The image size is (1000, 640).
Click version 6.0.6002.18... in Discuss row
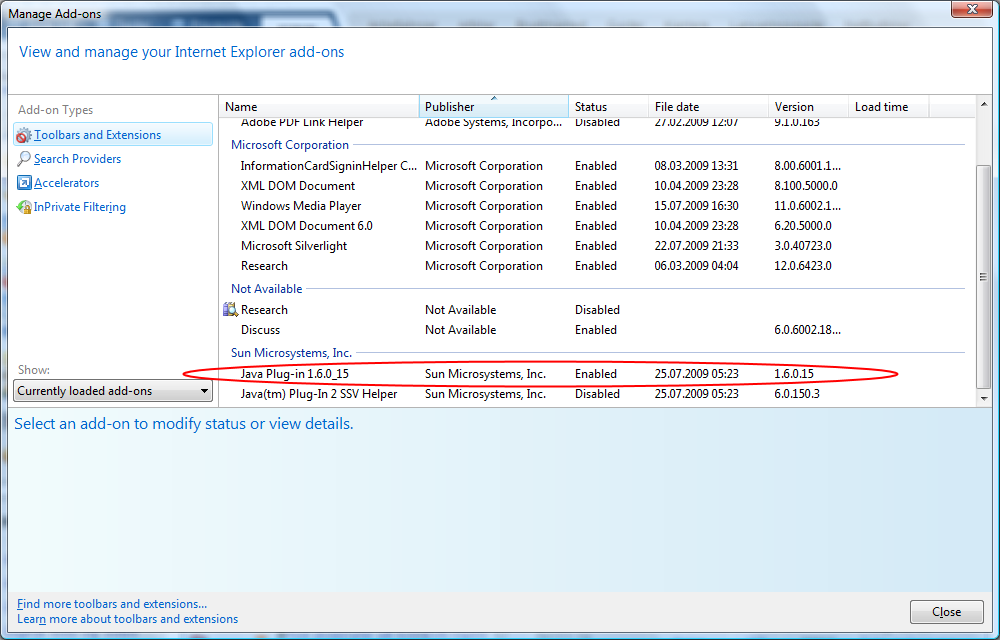tap(807, 330)
